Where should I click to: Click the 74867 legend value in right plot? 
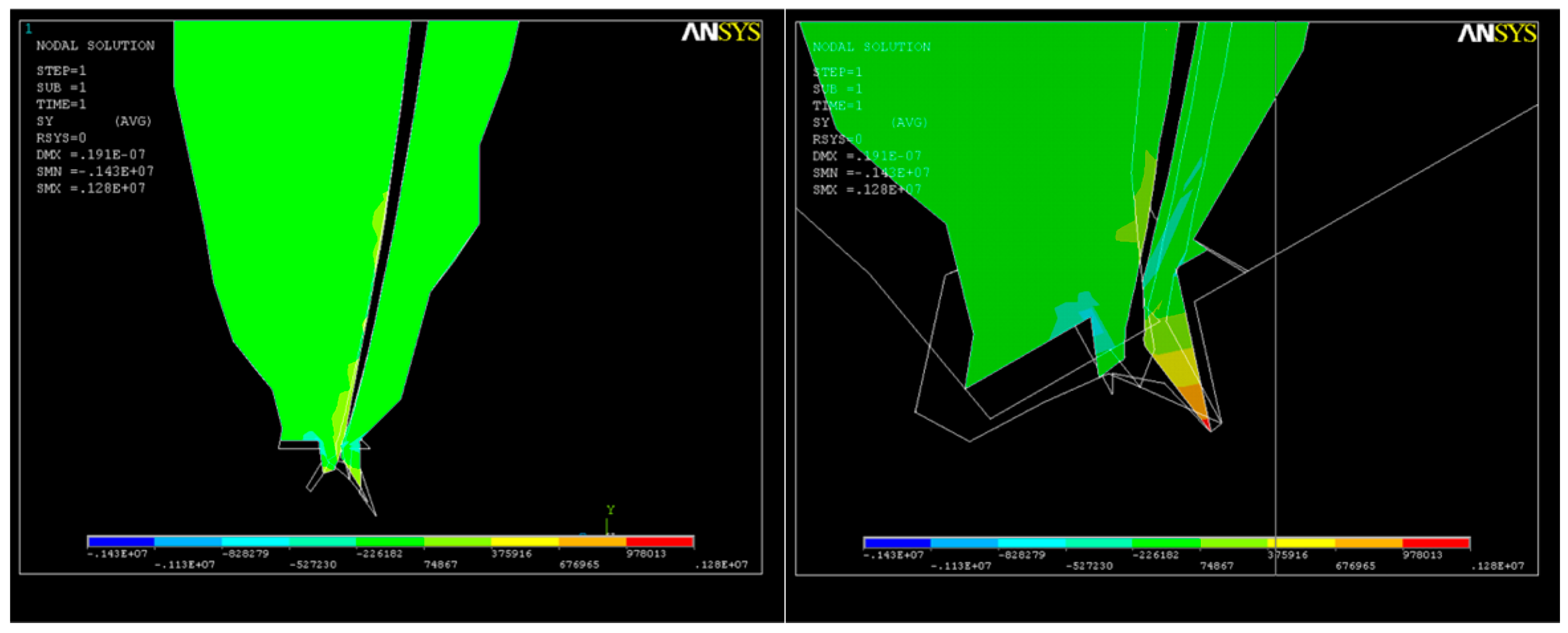(1217, 566)
